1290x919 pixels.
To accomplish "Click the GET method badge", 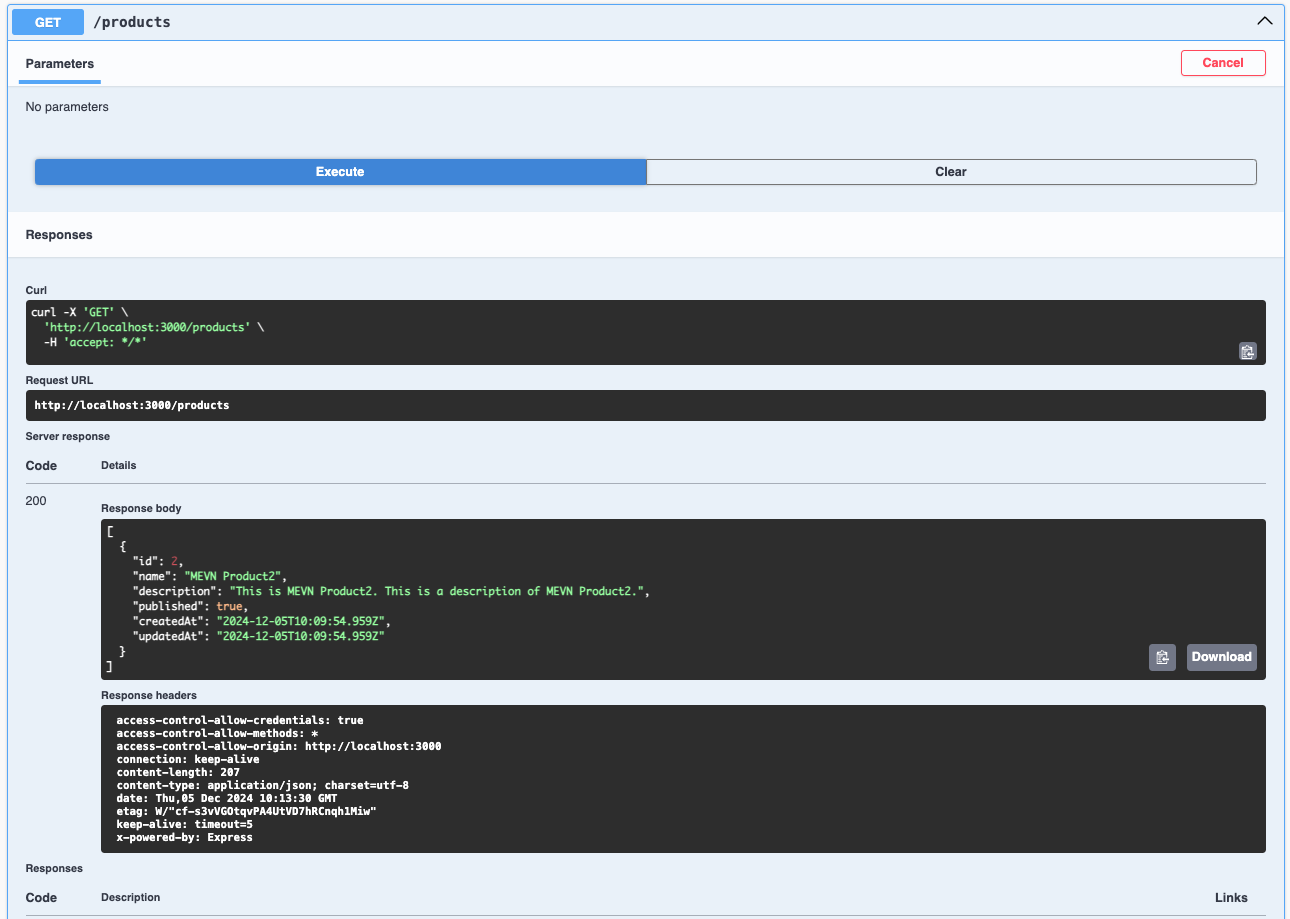I will (47, 21).
